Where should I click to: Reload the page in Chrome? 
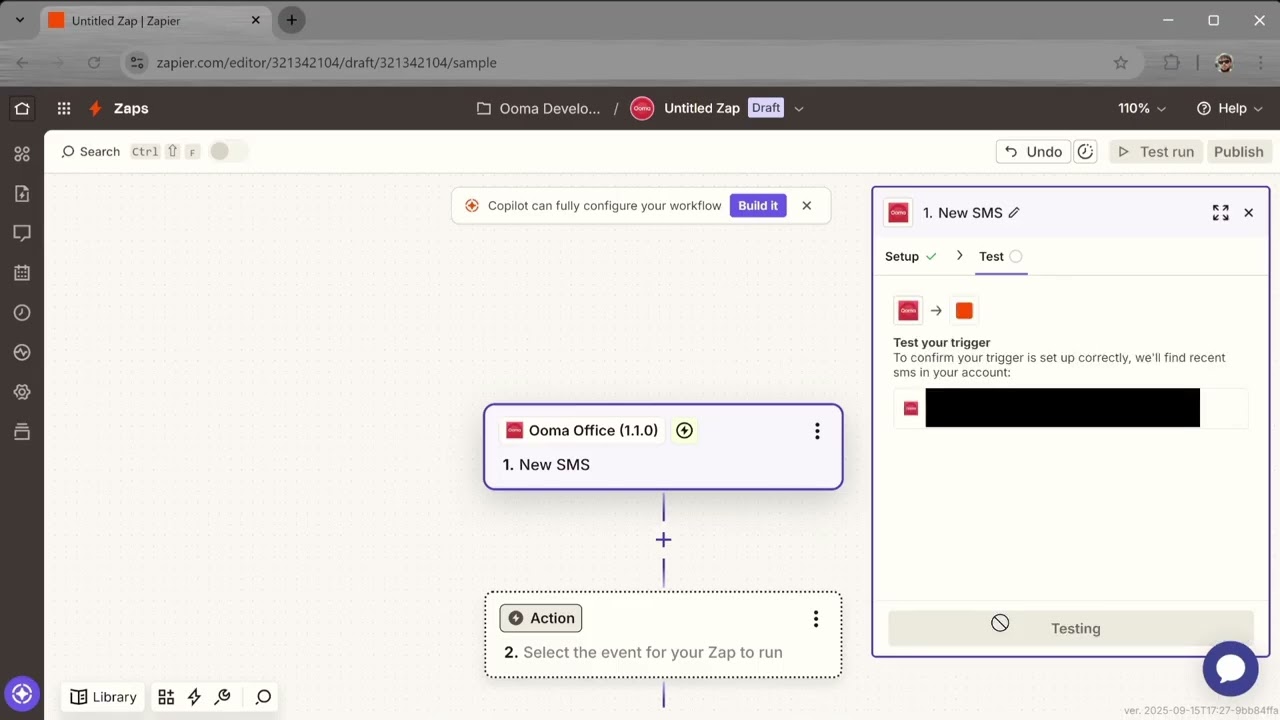(x=94, y=62)
